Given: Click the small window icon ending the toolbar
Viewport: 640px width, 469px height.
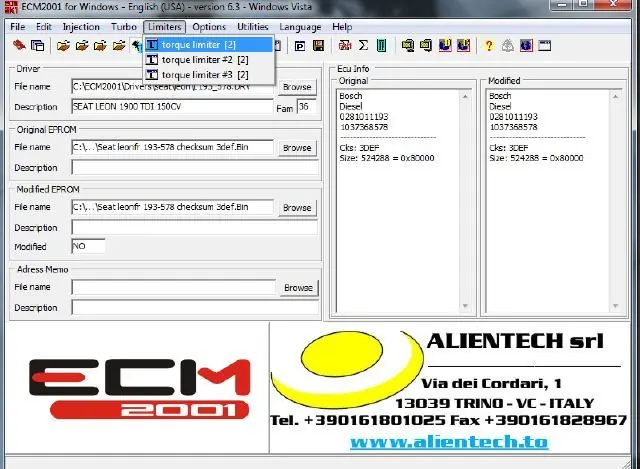Looking at the screenshot, I should [544, 45].
